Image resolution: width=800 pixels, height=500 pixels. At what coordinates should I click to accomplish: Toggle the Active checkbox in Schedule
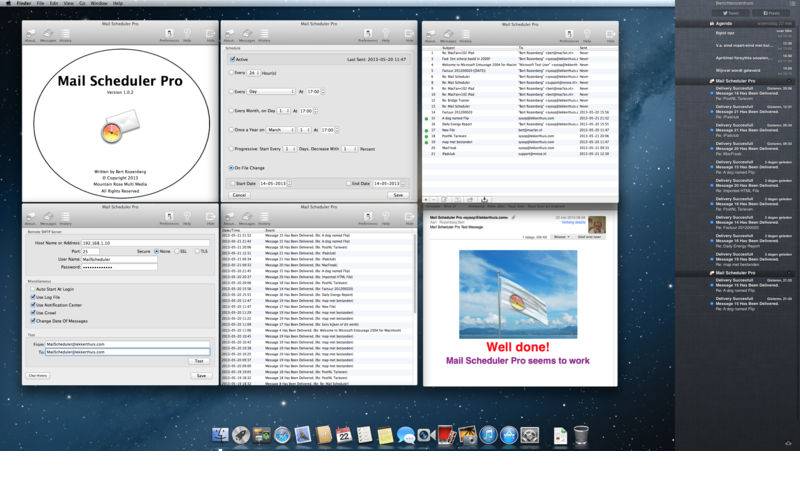233,59
